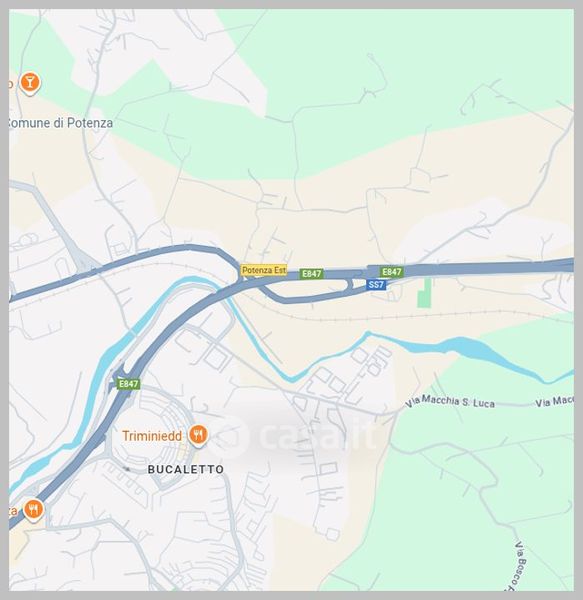Click the Via Bosco street label
583x600 pixels.
point(520,565)
